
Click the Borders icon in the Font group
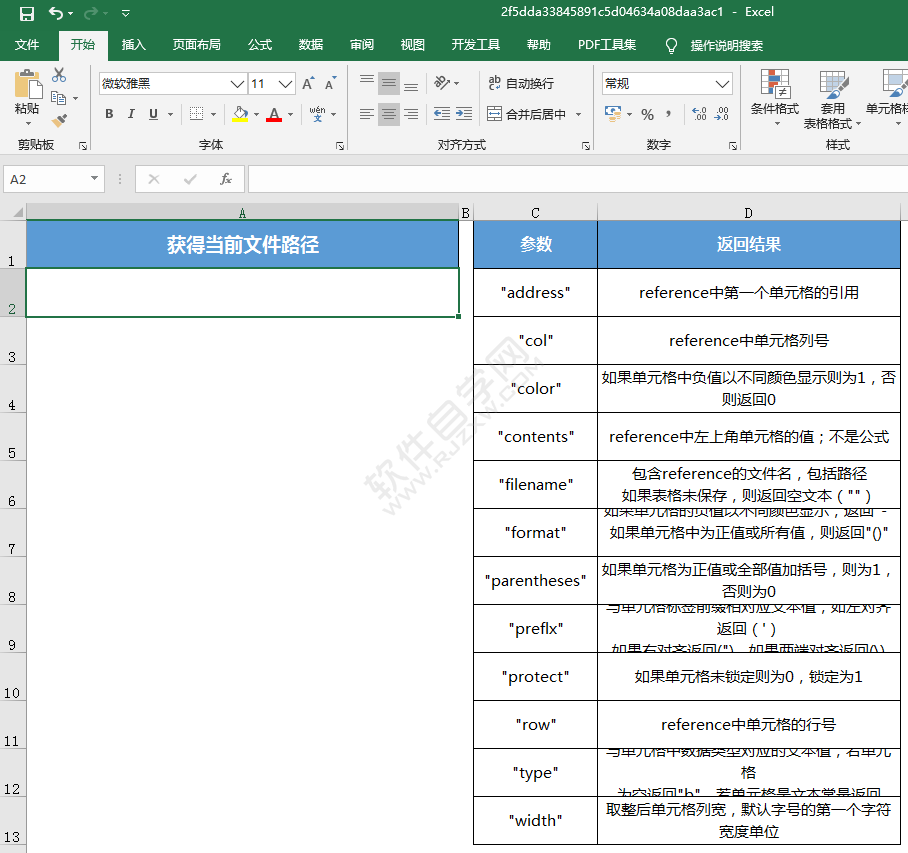coord(196,113)
